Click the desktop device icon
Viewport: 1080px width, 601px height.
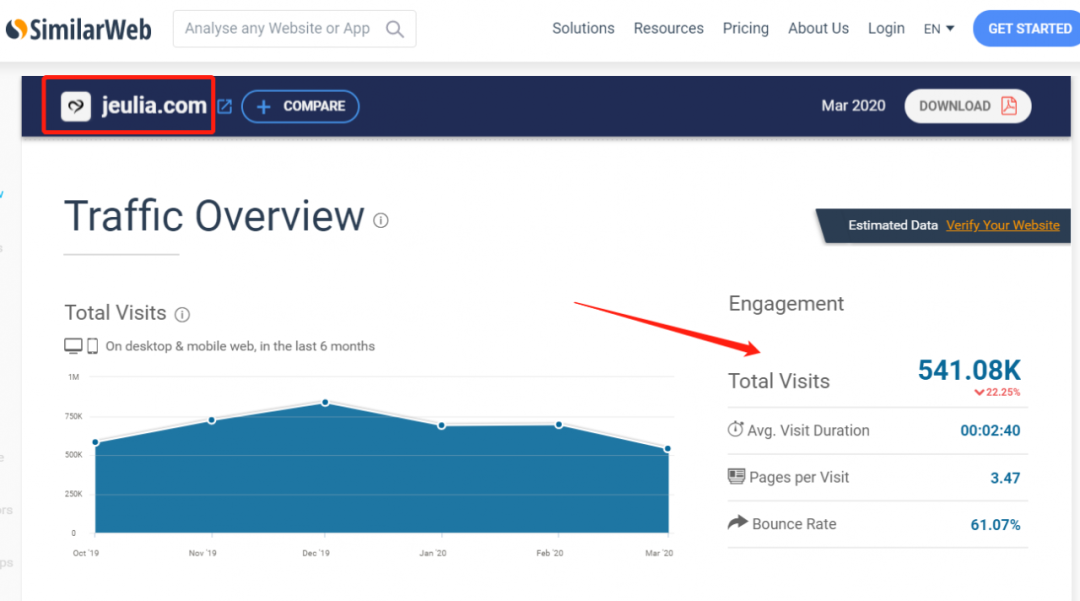tap(73, 346)
